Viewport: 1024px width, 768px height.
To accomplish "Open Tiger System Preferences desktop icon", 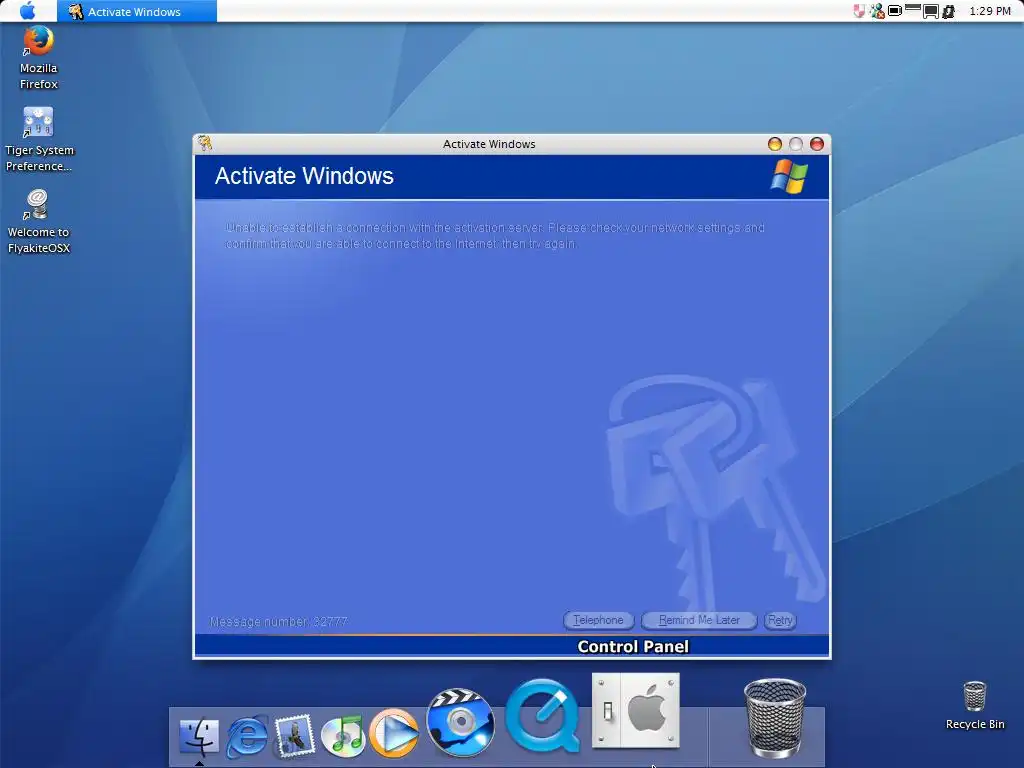I will tap(39, 140).
